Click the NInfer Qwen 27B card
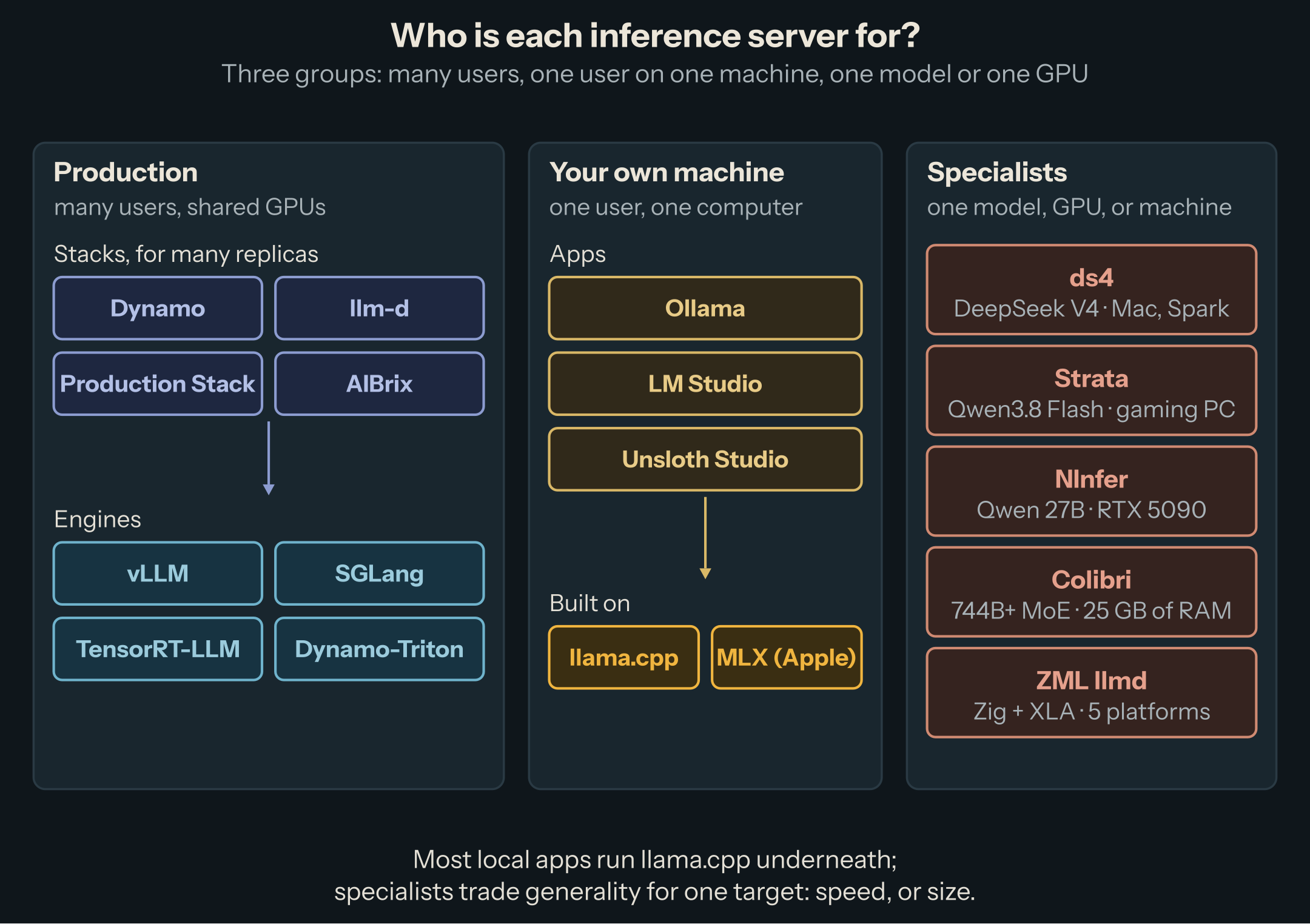1310x924 pixels. (1091, 491)
